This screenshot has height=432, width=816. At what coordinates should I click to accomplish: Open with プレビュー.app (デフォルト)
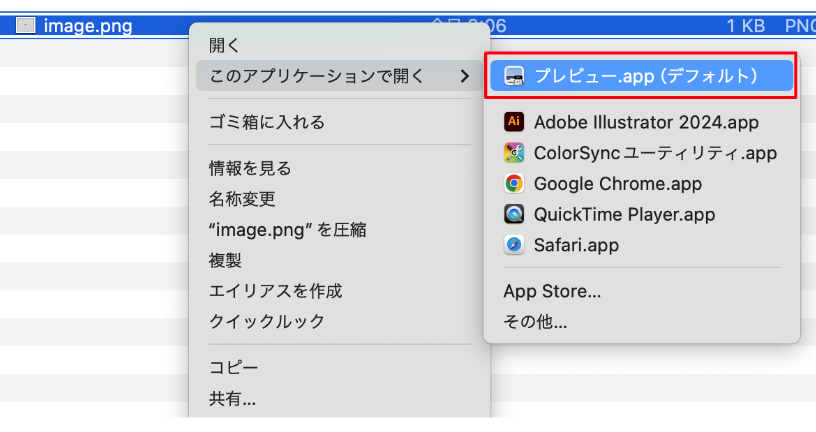pyautogui.click(x=641, y=76)
